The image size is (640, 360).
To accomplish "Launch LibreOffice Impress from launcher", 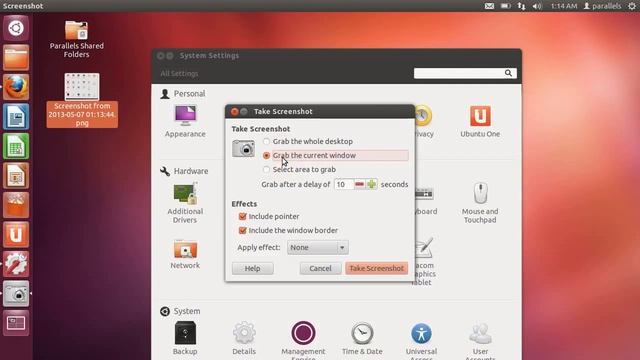I will [16, 176].
